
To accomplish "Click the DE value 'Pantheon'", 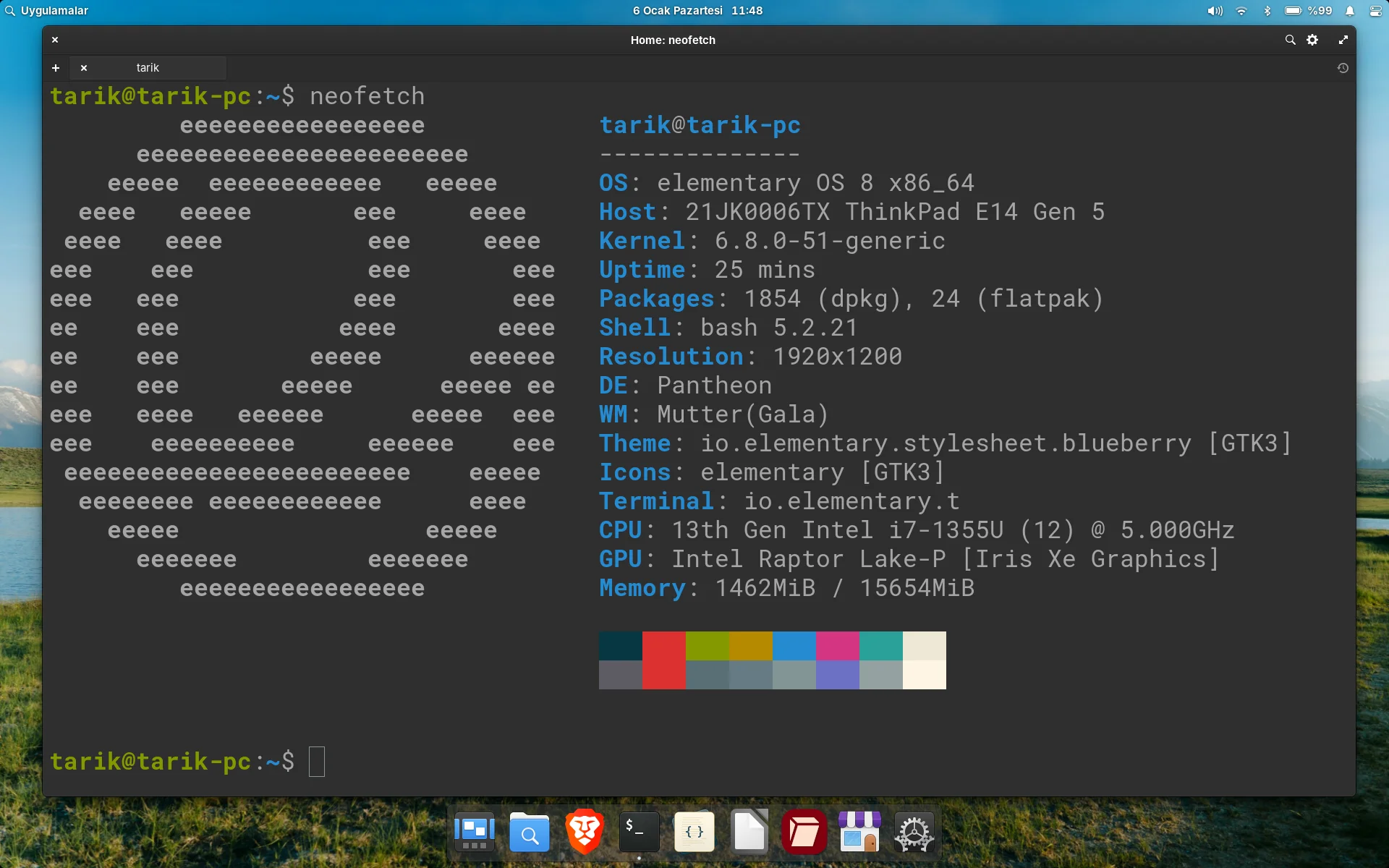I will tap(715, 386).
